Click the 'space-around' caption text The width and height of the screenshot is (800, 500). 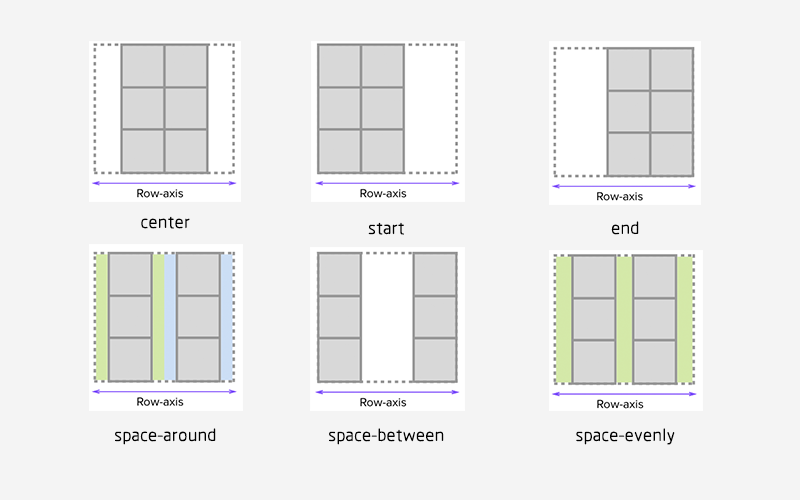coord(165,436)
